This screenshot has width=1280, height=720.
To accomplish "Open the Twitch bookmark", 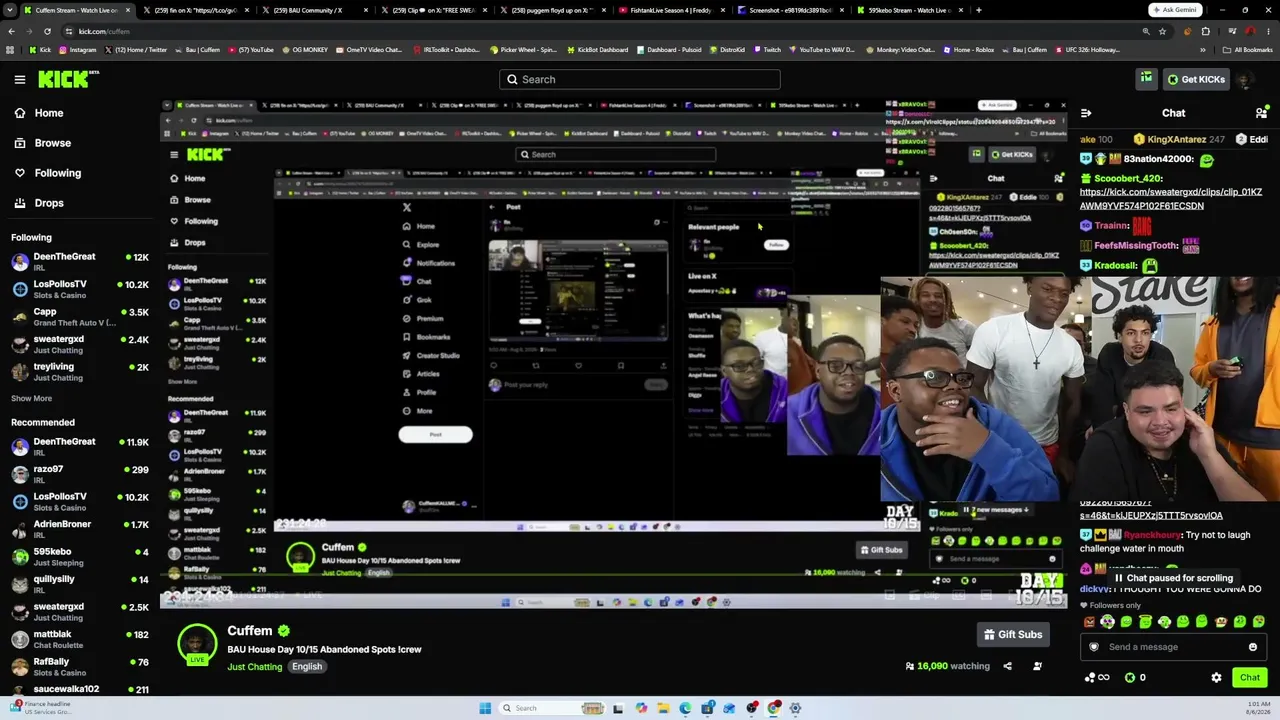I will [x=768, y=50].
